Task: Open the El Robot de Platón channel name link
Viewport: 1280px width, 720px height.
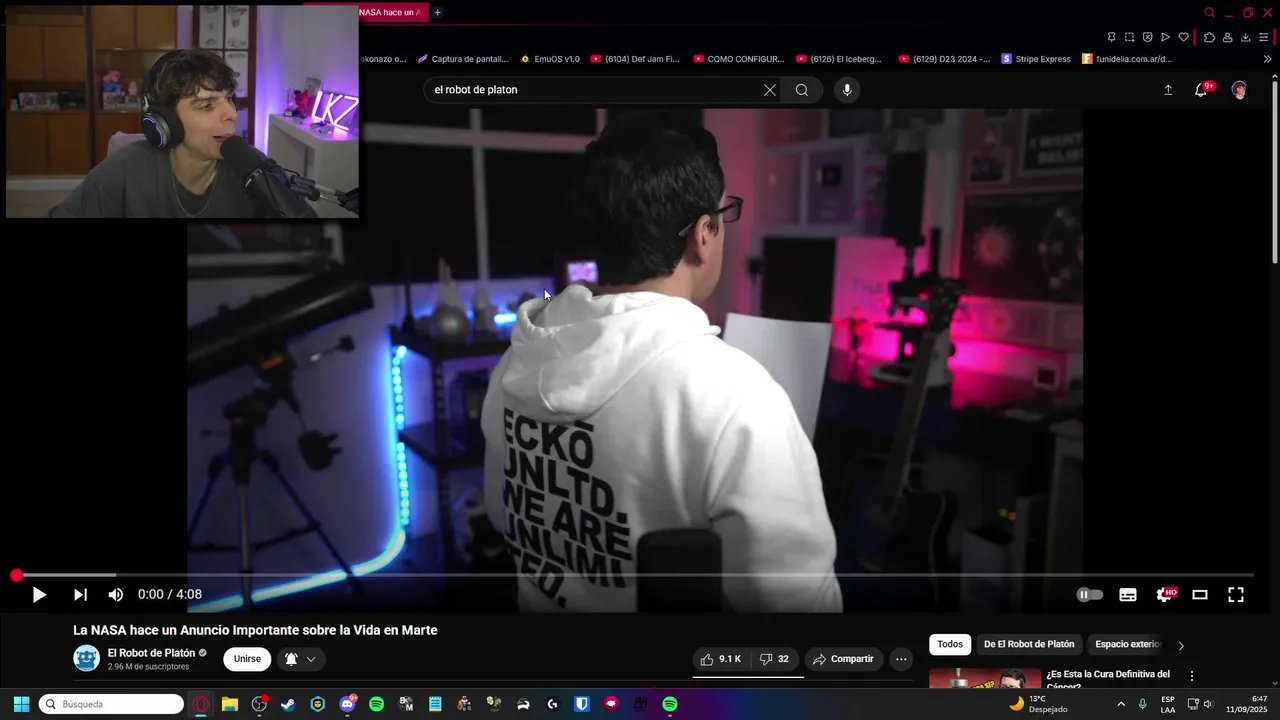Action: coord(151,653)
